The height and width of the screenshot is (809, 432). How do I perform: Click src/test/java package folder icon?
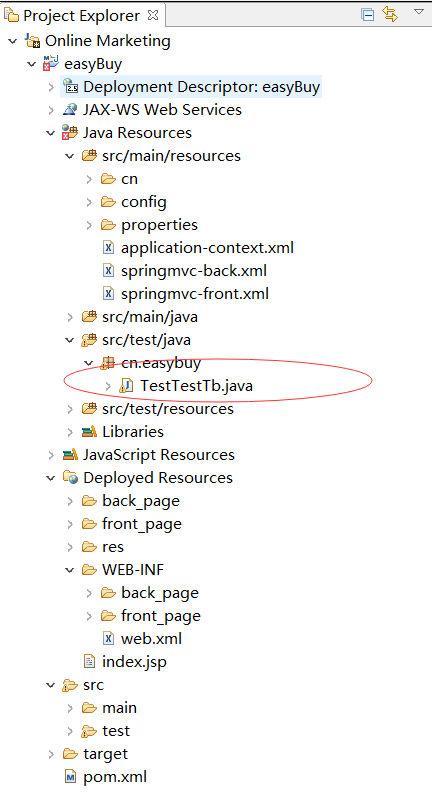89,339
